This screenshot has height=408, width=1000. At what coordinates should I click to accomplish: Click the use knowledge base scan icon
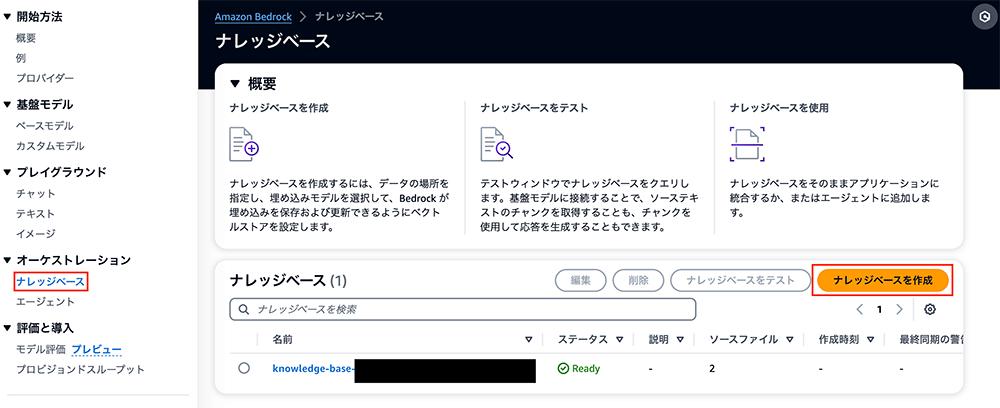(x=747, y=145)
